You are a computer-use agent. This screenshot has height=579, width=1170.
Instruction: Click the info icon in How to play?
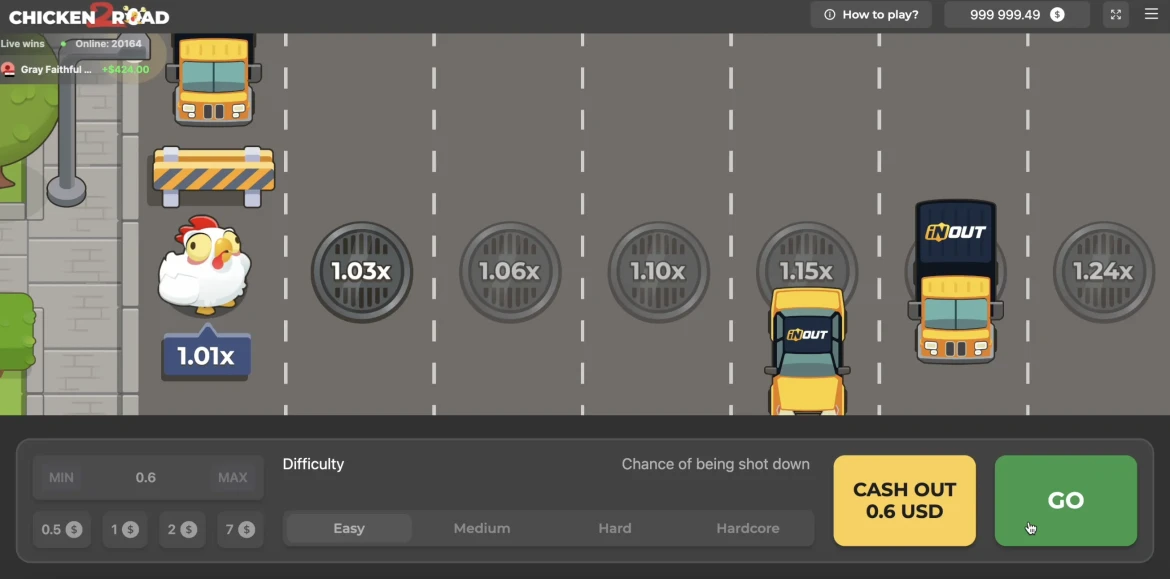click(x=829, y=15)
